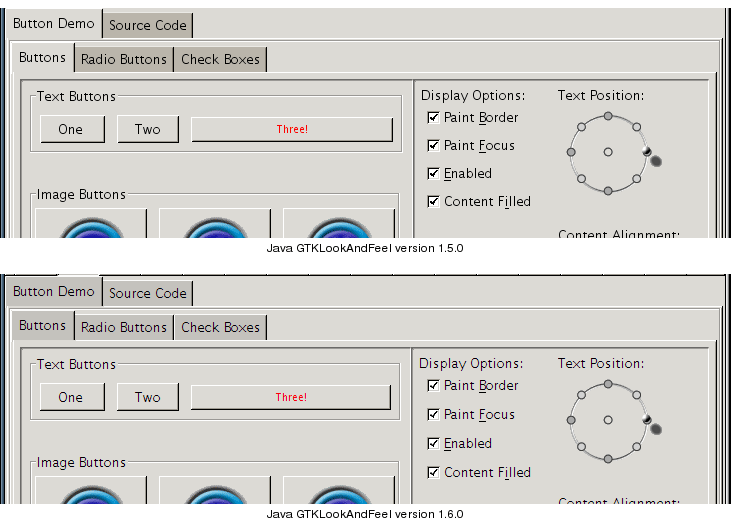Toggle Paint Border checkbox in the 1.6.0 panel
The image size is (731, 532).
pos(433,386)
